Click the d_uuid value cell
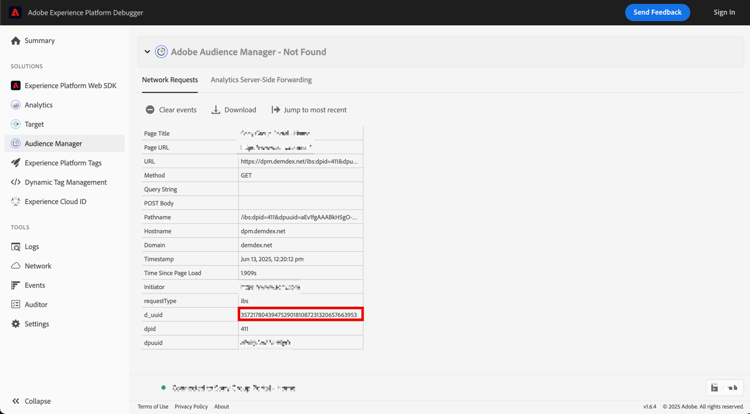 click(301, 315)
